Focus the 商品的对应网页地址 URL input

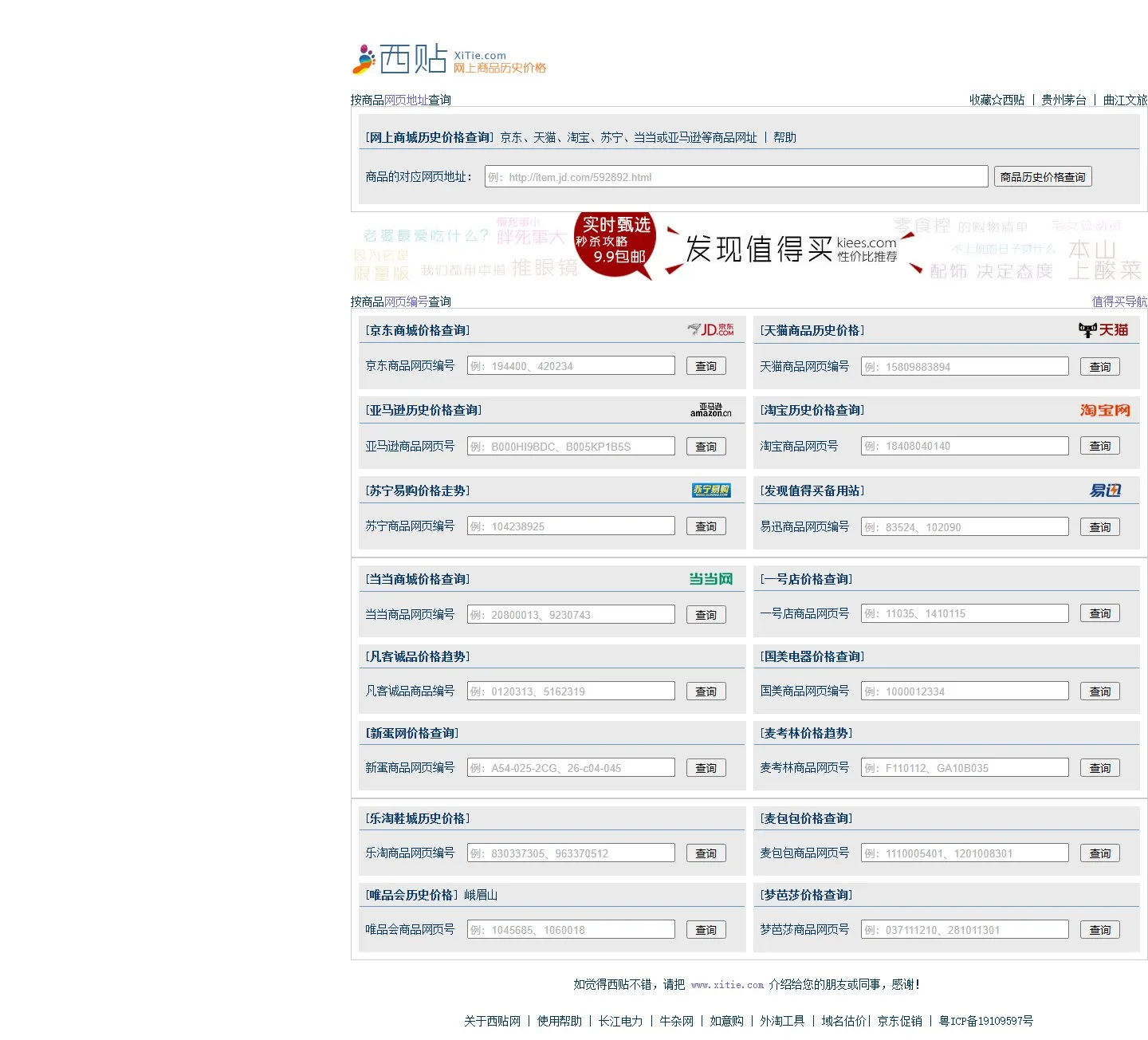[x=737, y=177]
